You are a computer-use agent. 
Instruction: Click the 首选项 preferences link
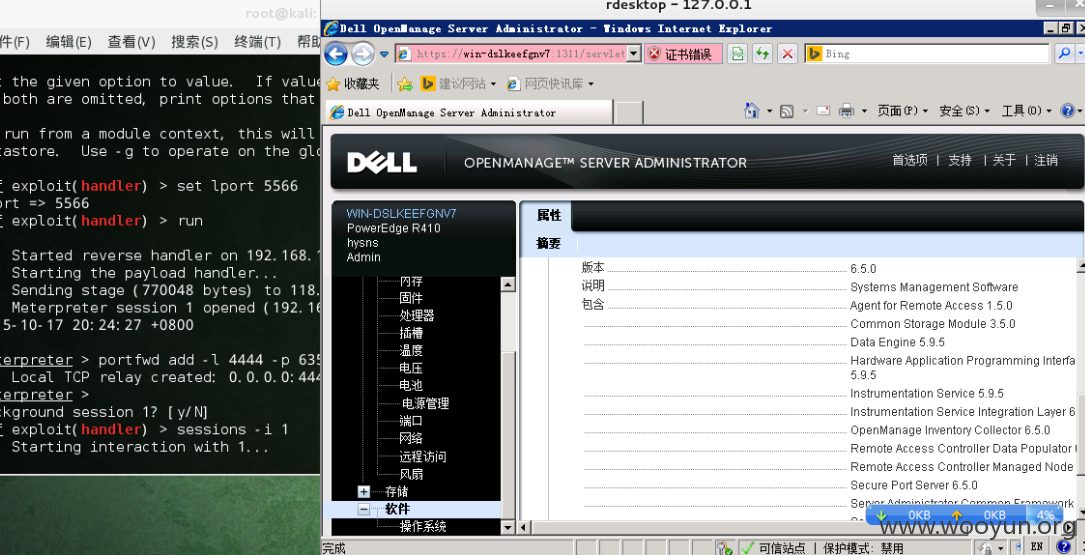click(910, 161)
